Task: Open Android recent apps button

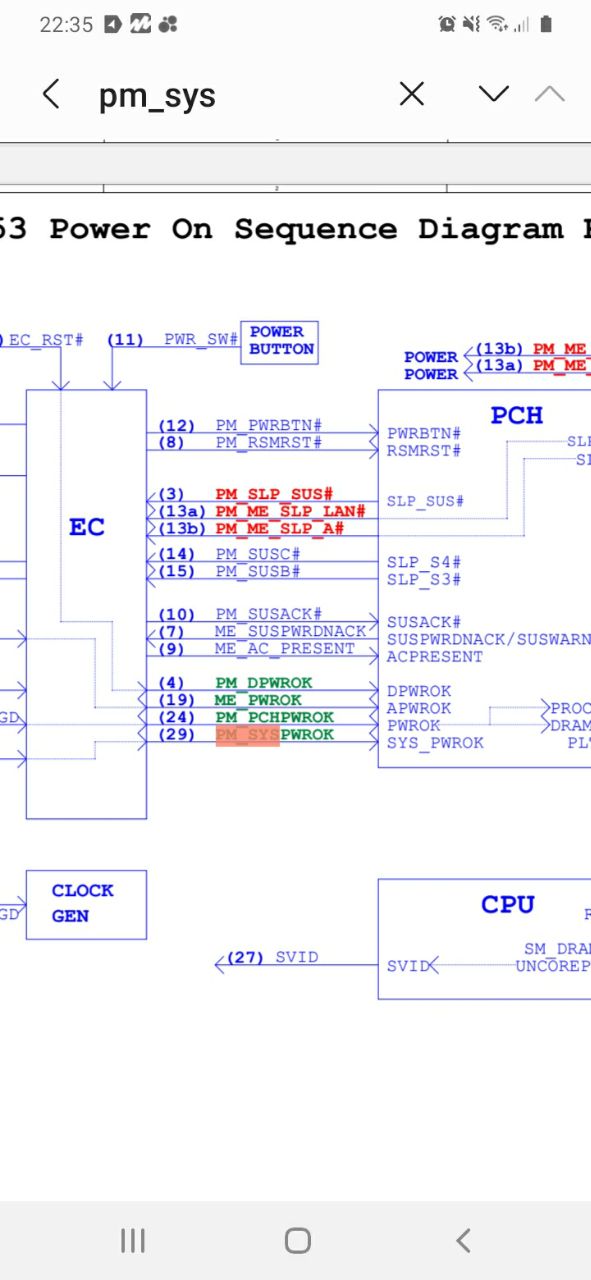Action: point(133,1241)
